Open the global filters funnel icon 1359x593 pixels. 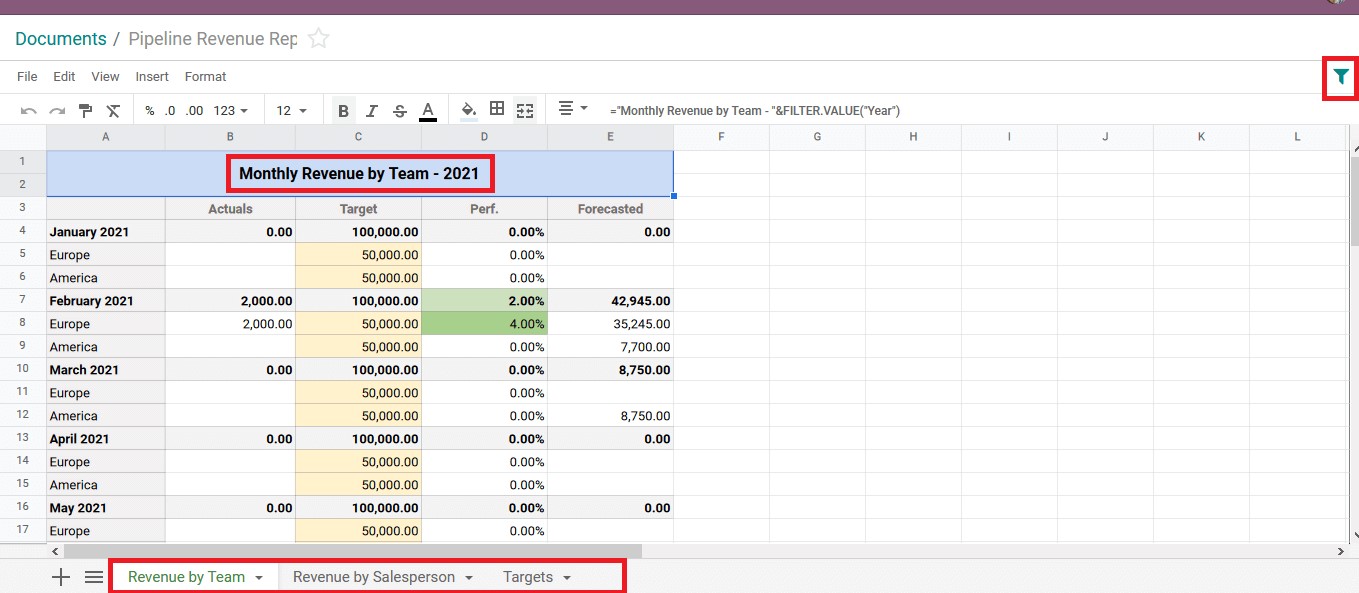click(x=1341, y=76)
